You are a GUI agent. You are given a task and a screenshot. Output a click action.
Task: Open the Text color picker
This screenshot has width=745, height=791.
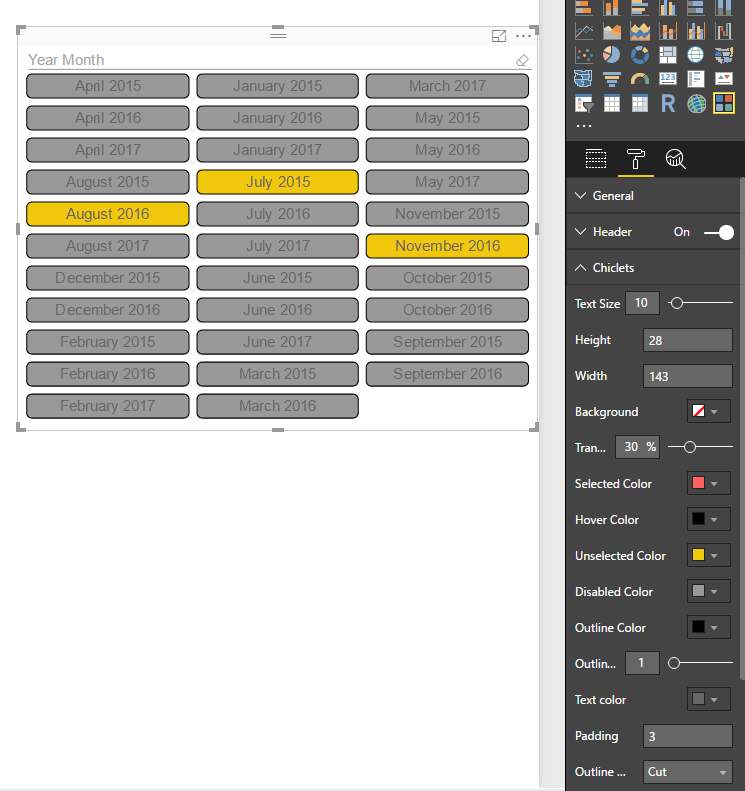tap(709, 699)
